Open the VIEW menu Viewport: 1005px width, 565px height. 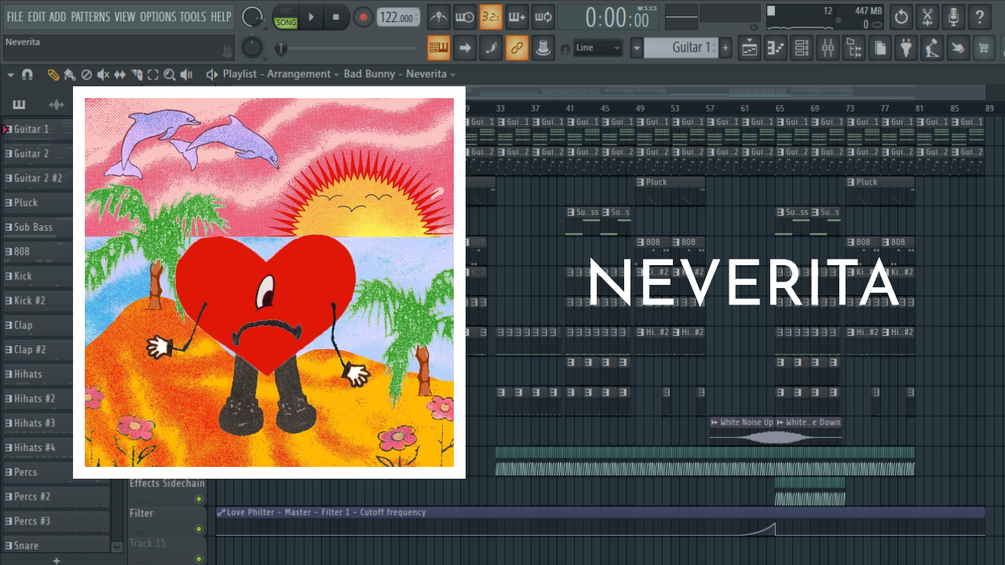pos(124,17)
